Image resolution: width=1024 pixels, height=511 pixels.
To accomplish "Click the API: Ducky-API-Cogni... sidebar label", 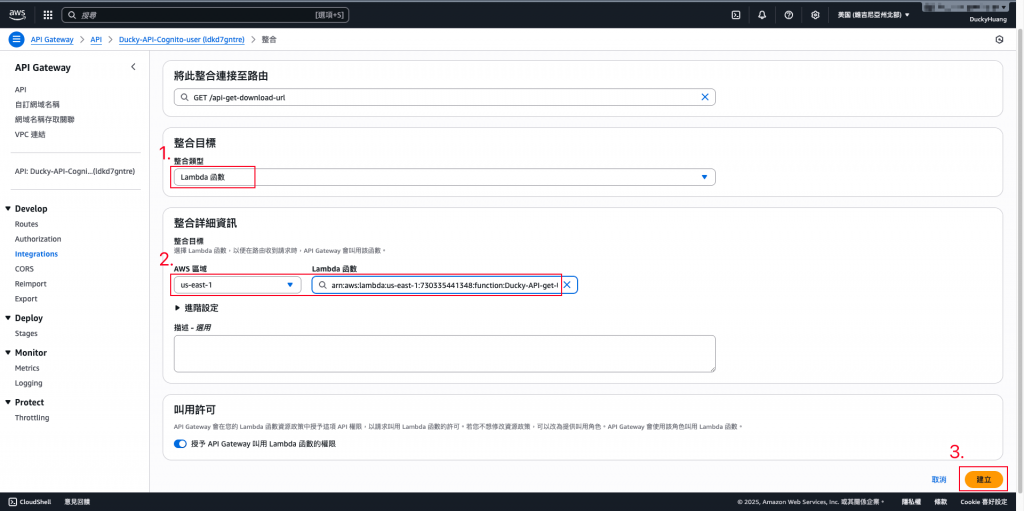I will point(75,172).
